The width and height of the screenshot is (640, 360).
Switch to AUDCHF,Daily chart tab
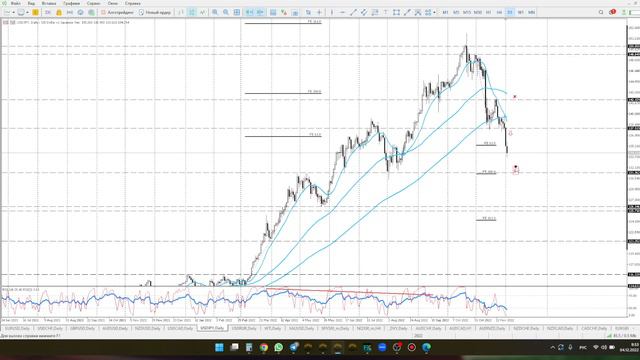pyautogui.click(x=428, y=328)
